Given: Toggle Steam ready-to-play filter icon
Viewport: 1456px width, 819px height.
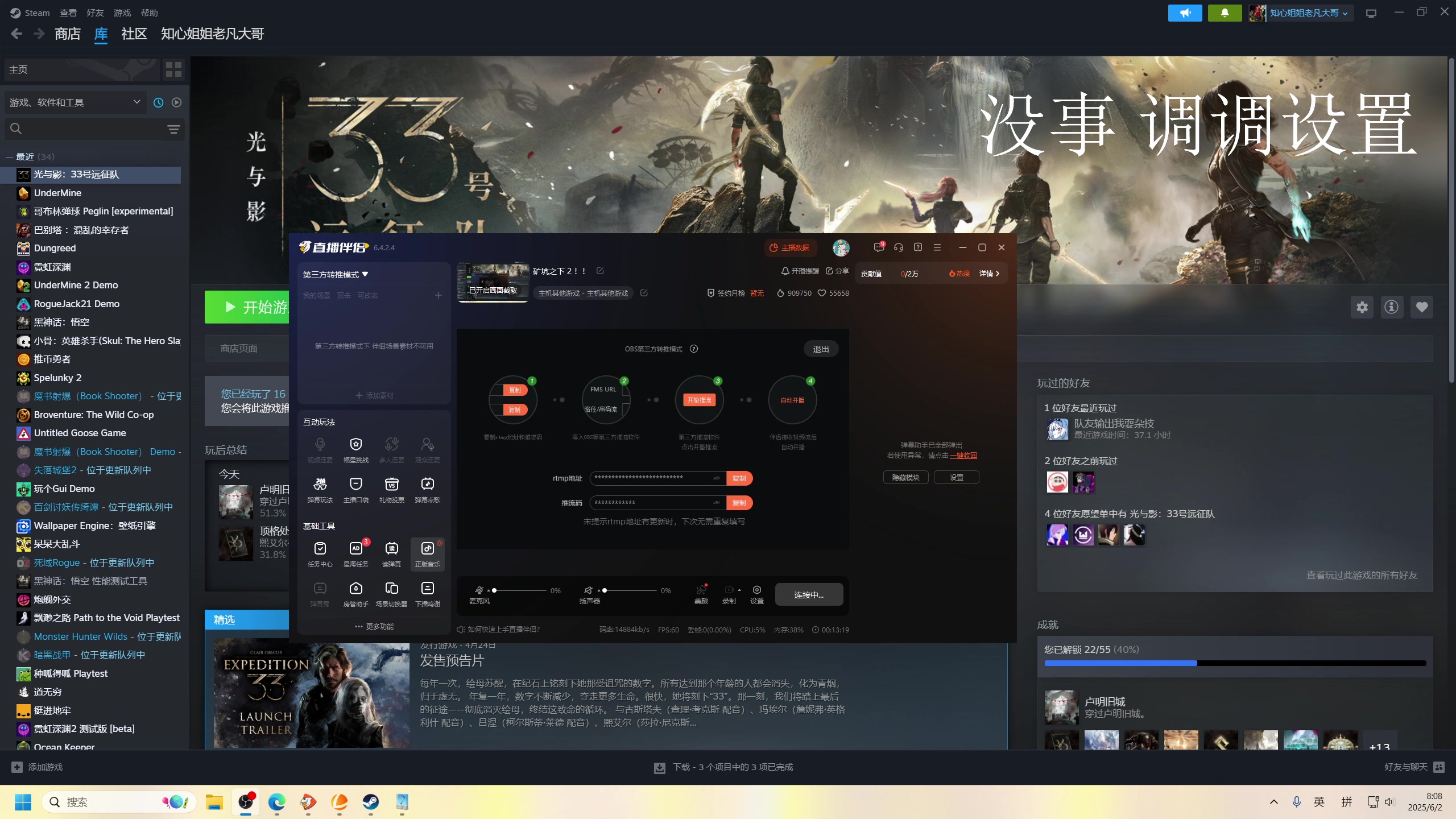Looking at the screenshot, I should [177, 102].
